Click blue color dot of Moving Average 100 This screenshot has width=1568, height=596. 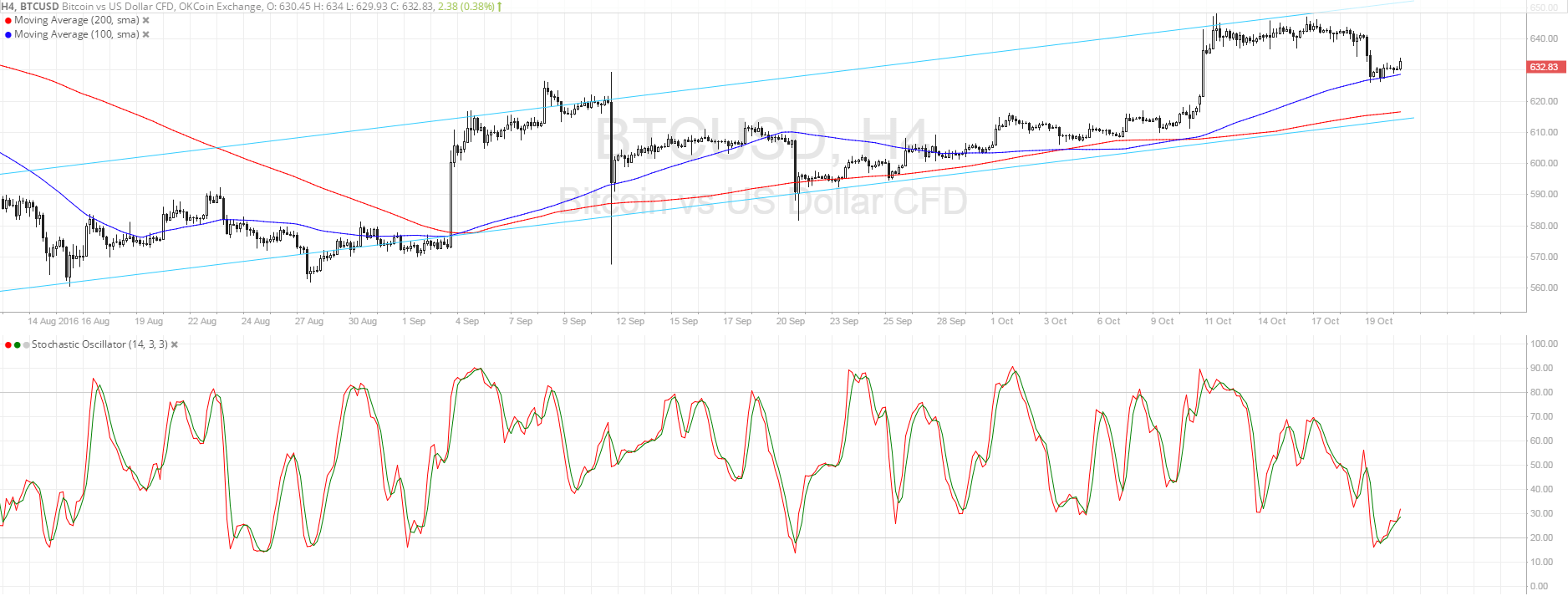[x=8, y=34]
